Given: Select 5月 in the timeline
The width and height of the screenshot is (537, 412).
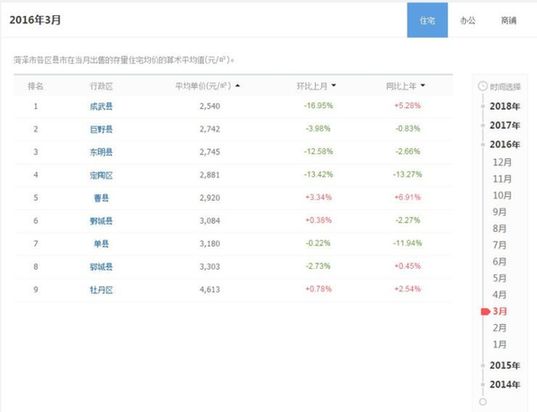Looking at the screenshot, I should 499,278.
